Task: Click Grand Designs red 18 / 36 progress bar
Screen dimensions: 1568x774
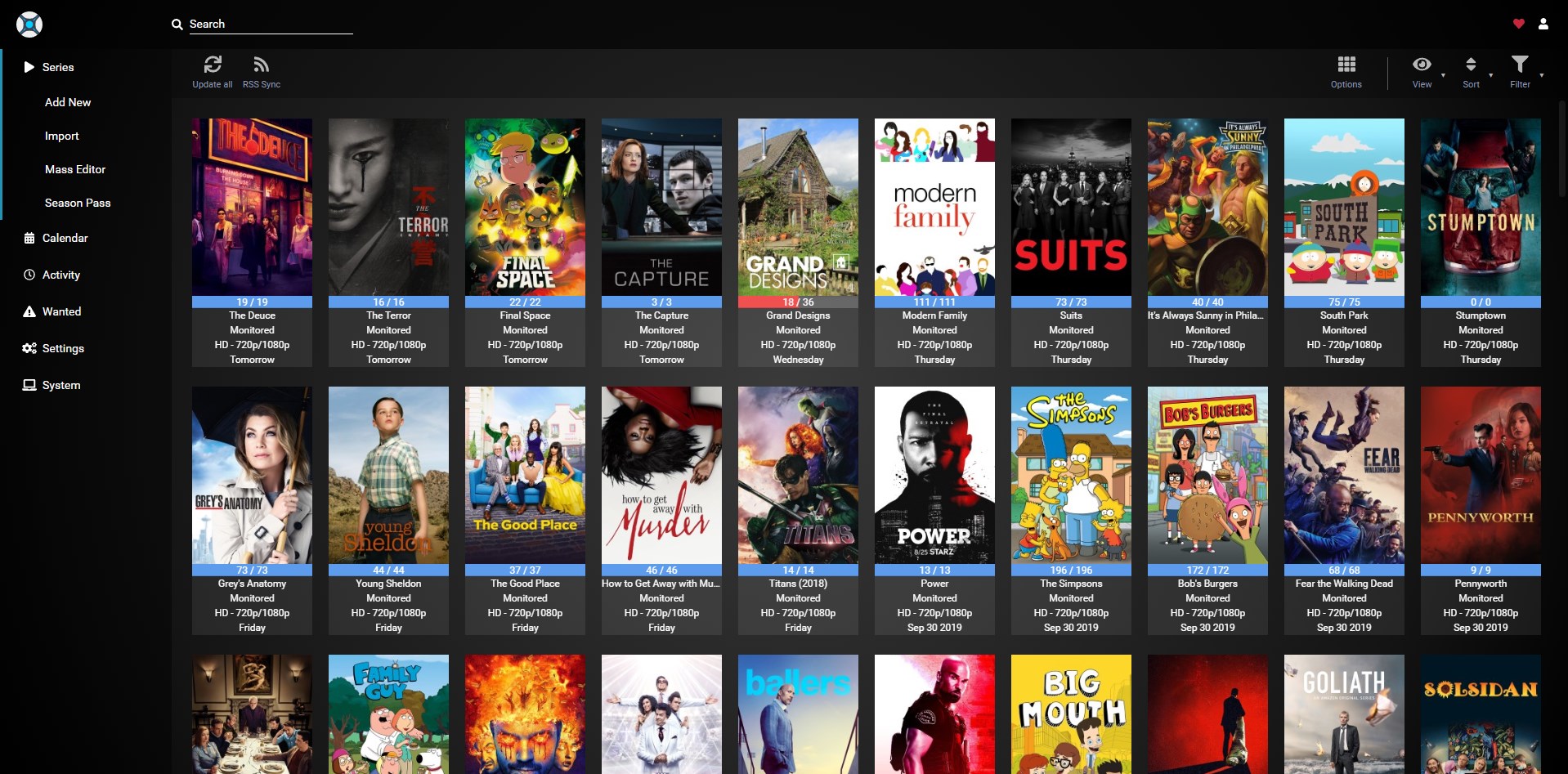Action: (798, 302)
